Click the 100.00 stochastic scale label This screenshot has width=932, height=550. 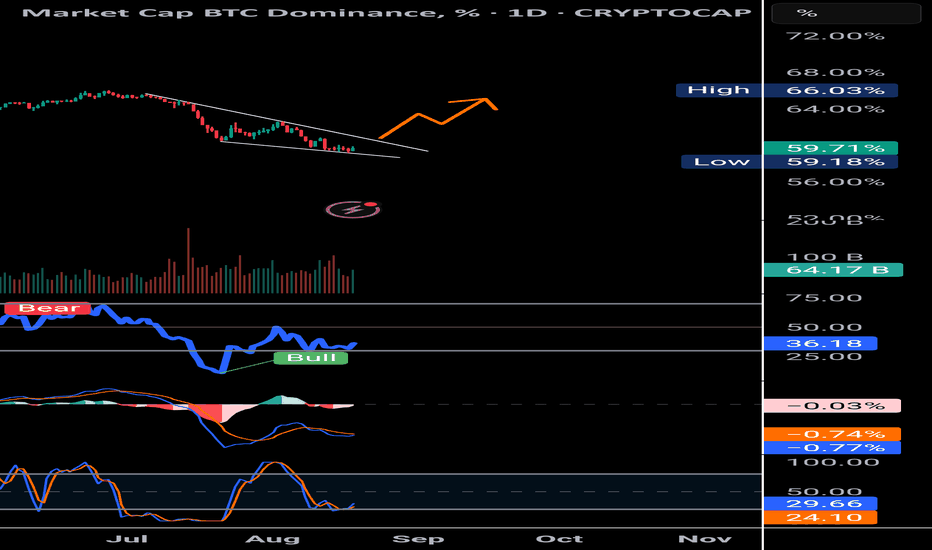(833, 463)
